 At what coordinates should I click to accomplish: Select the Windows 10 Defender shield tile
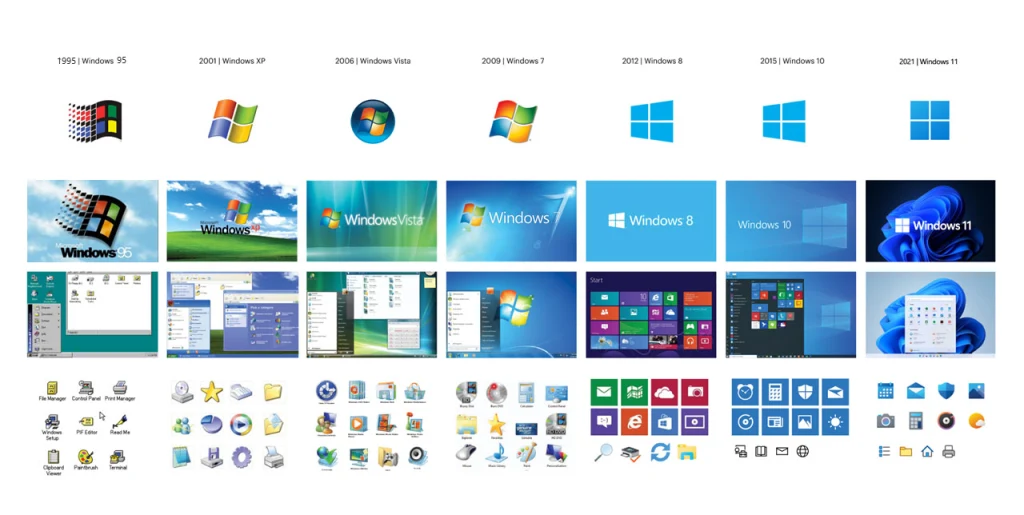point(805,392)
